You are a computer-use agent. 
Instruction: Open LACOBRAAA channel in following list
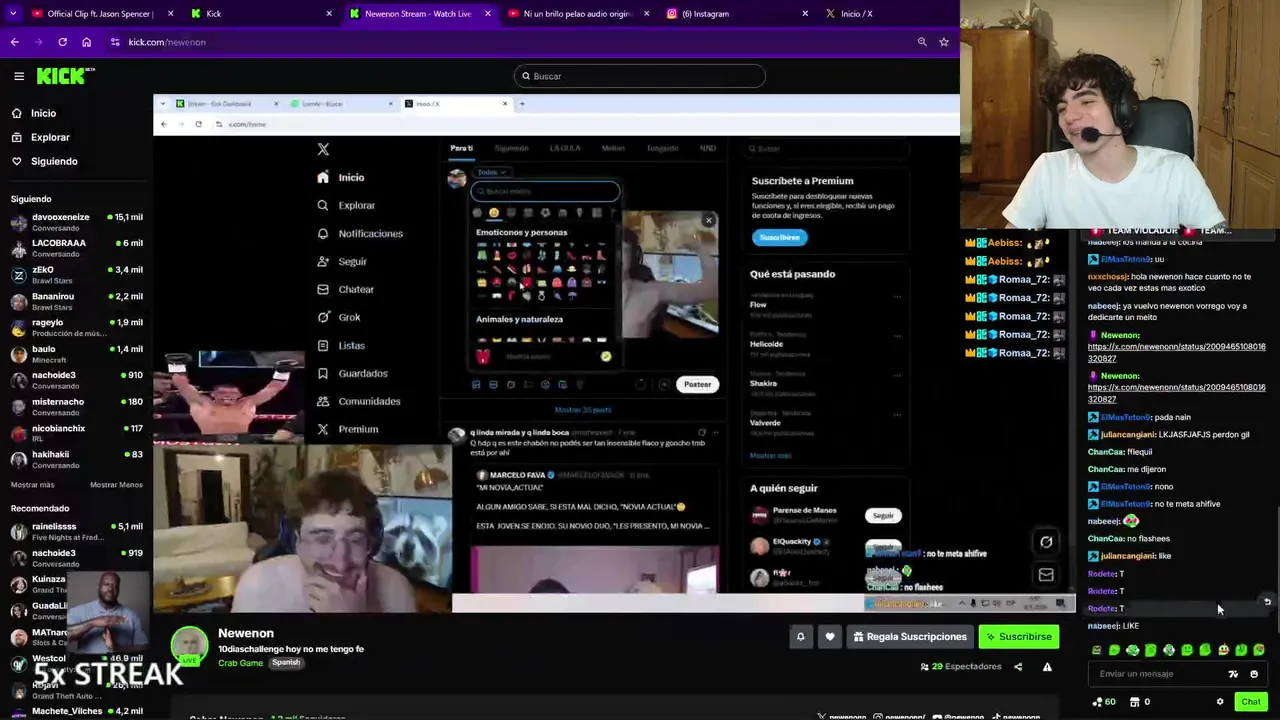coord(77,248)
